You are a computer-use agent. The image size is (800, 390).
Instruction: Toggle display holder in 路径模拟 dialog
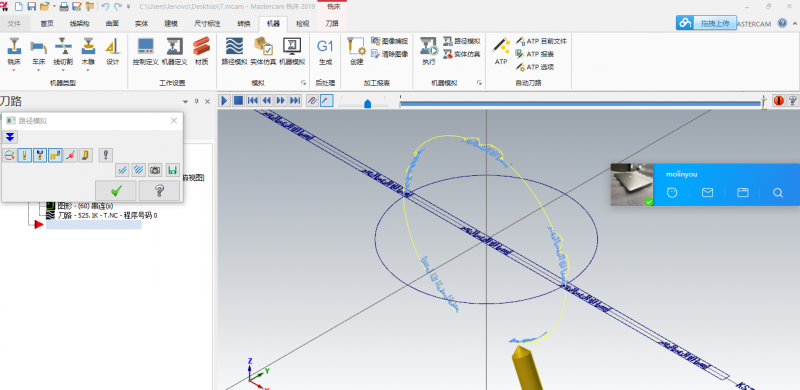(40, 155)
